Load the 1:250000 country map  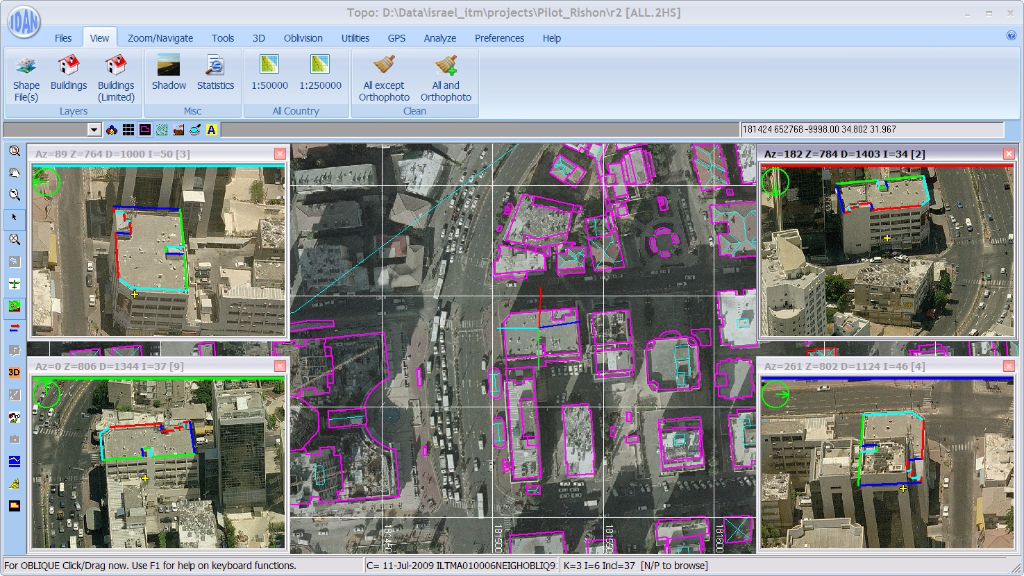pos(320,66)
